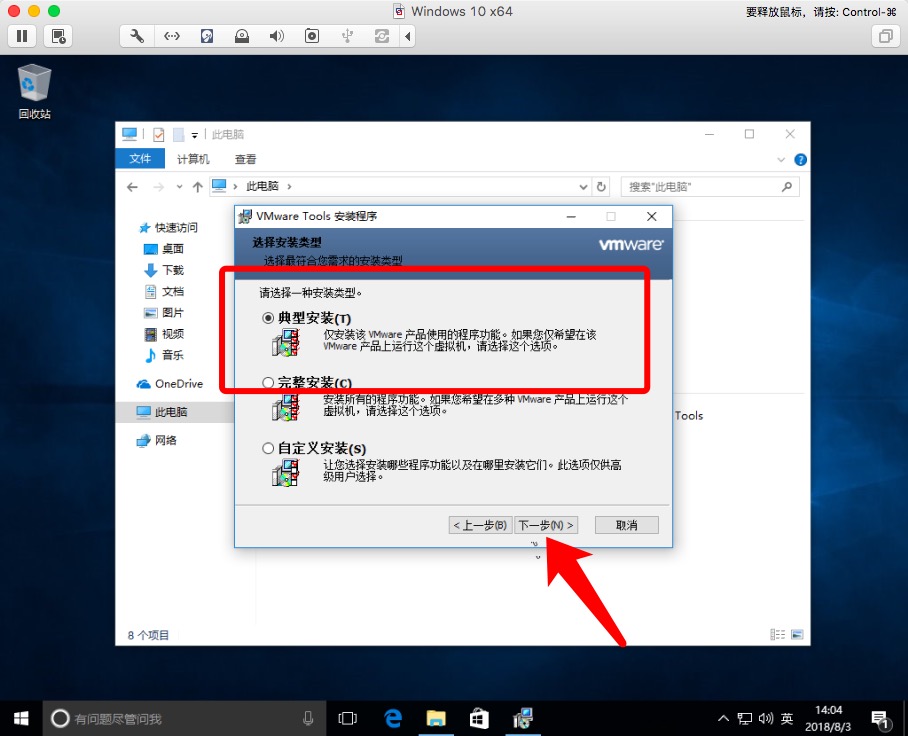Collapse the toolbar with left triangle
908x736 pixels.
click(x=408, y=36)
